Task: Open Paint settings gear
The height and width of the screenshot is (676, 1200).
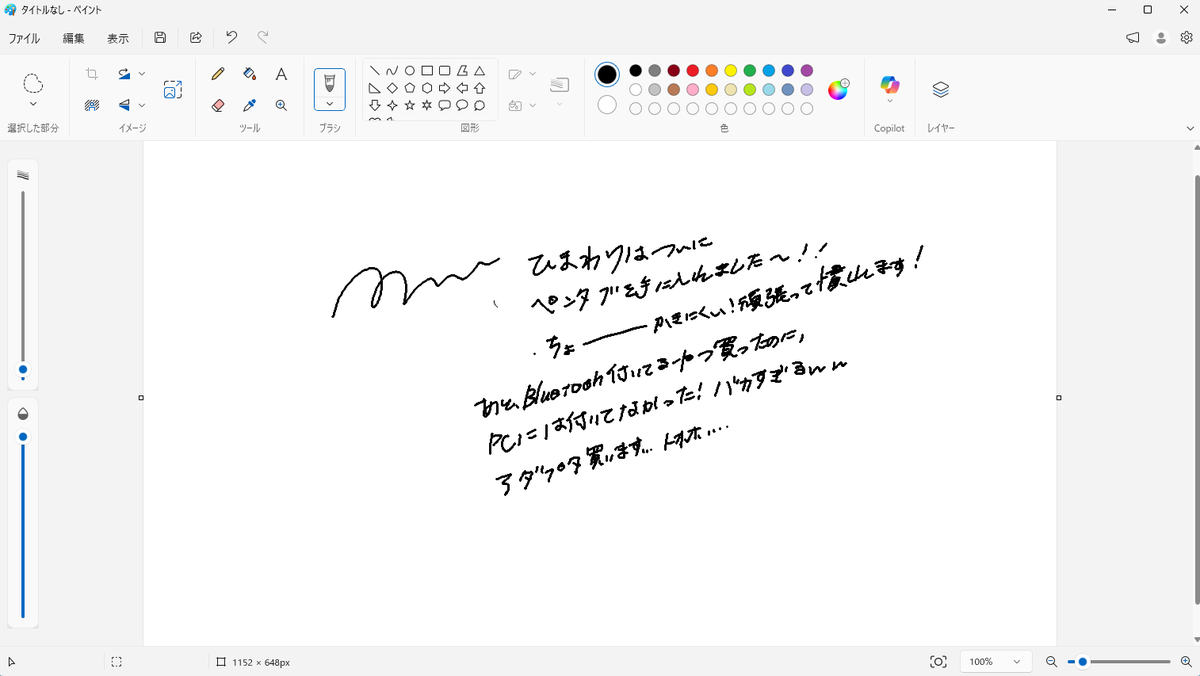Action: tap(1186, 37)
